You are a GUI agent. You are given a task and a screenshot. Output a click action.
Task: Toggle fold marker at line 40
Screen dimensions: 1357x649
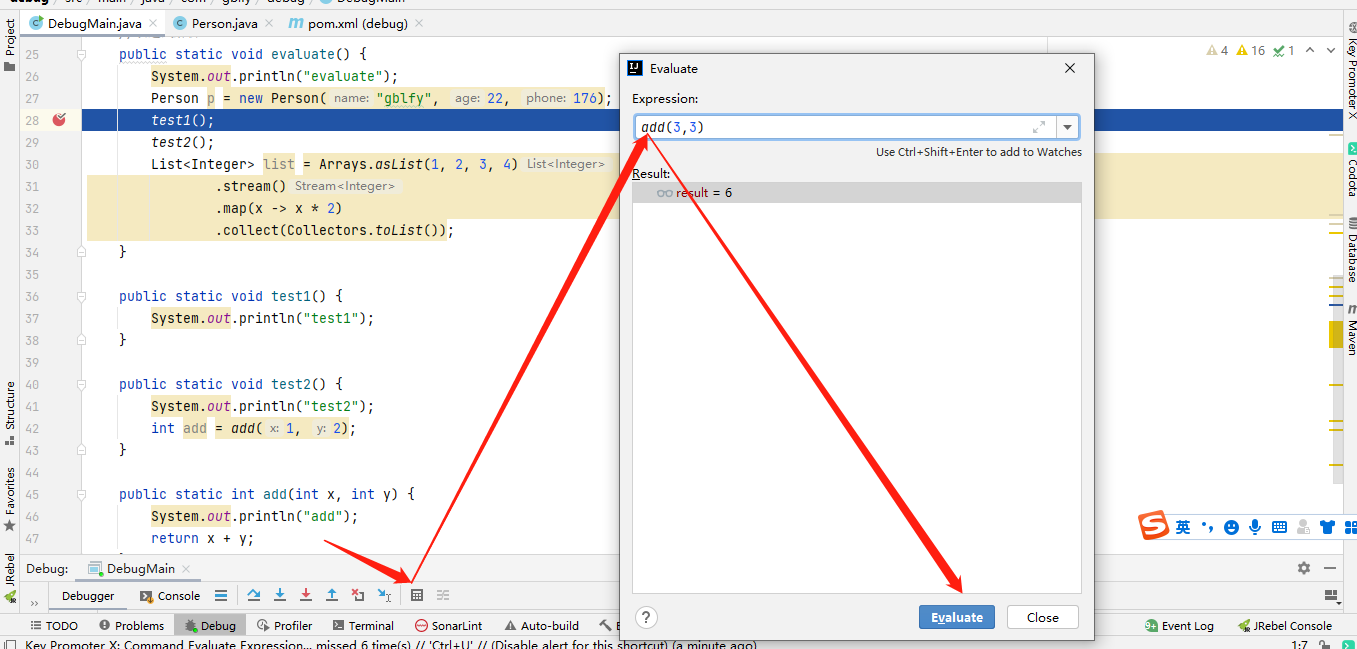pos(83,384)
